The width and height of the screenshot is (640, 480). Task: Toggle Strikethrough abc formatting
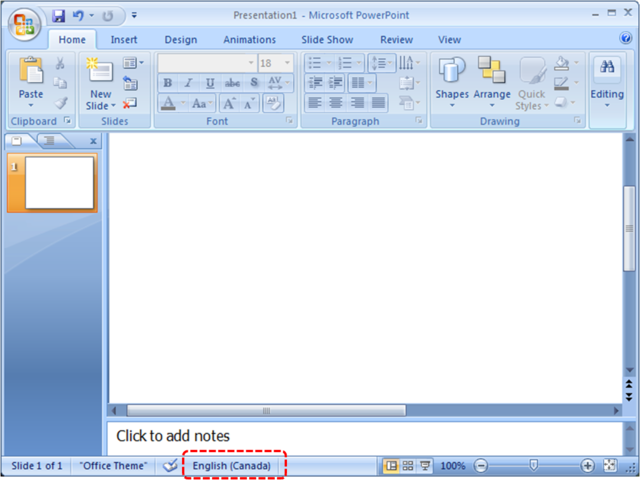[232, 83]
